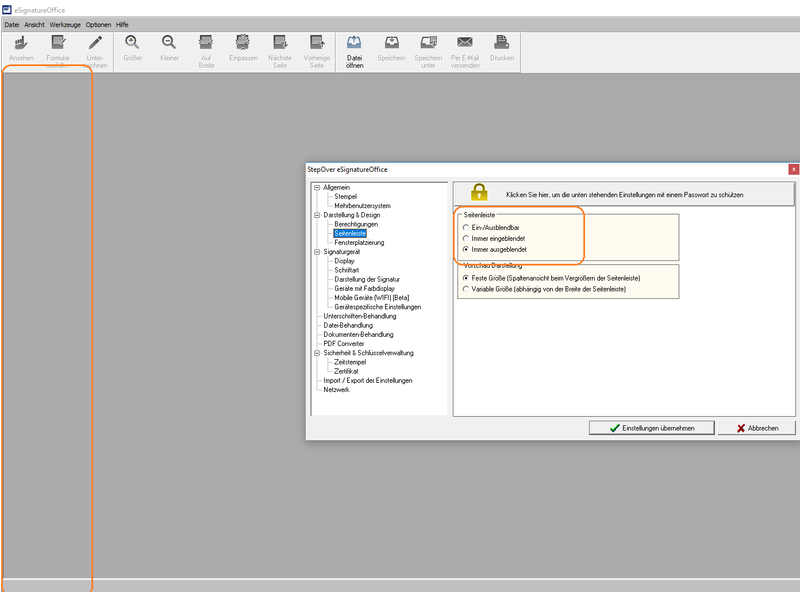Click the Größer zoom-in icon
Viewport: 800px width, 592px height.
[132, 43]
